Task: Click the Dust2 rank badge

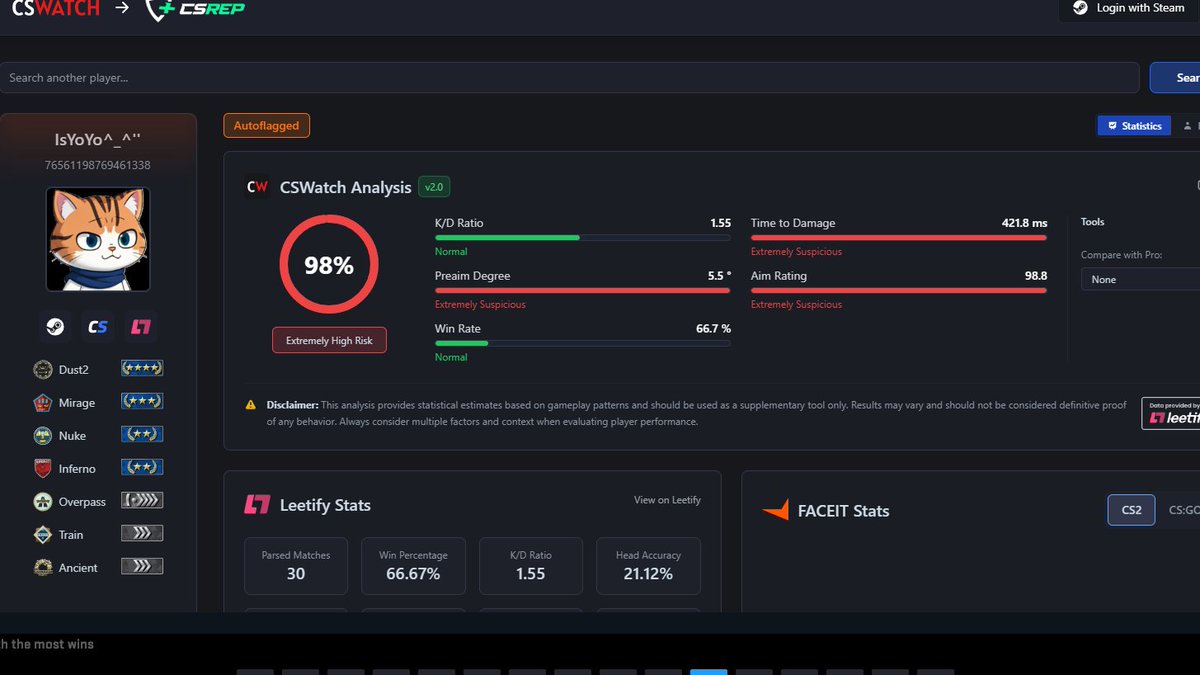Action: (142, 368)
